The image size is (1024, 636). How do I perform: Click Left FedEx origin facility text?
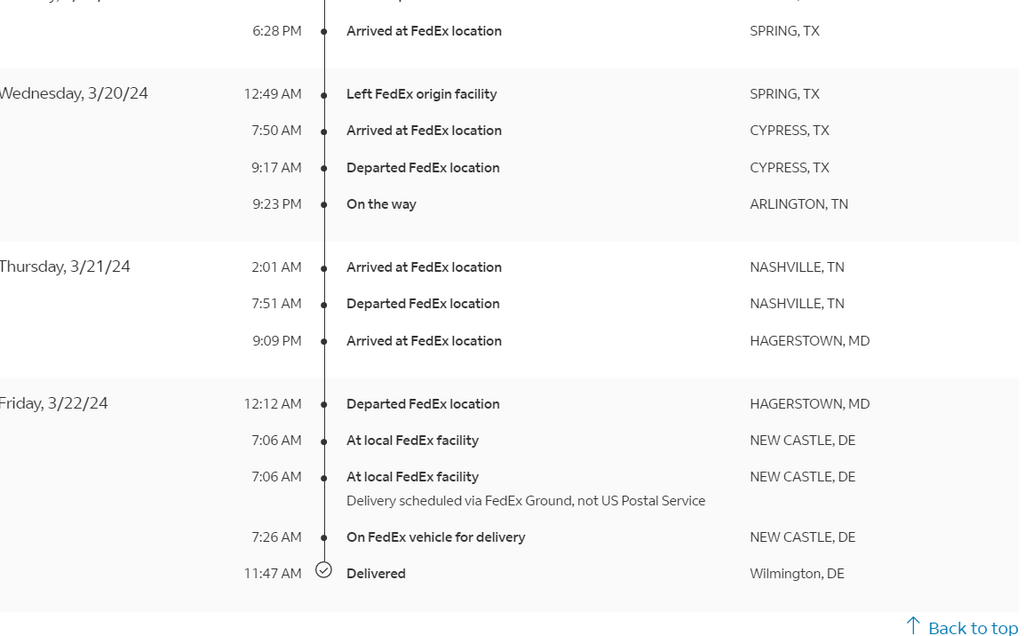[421, 94]
